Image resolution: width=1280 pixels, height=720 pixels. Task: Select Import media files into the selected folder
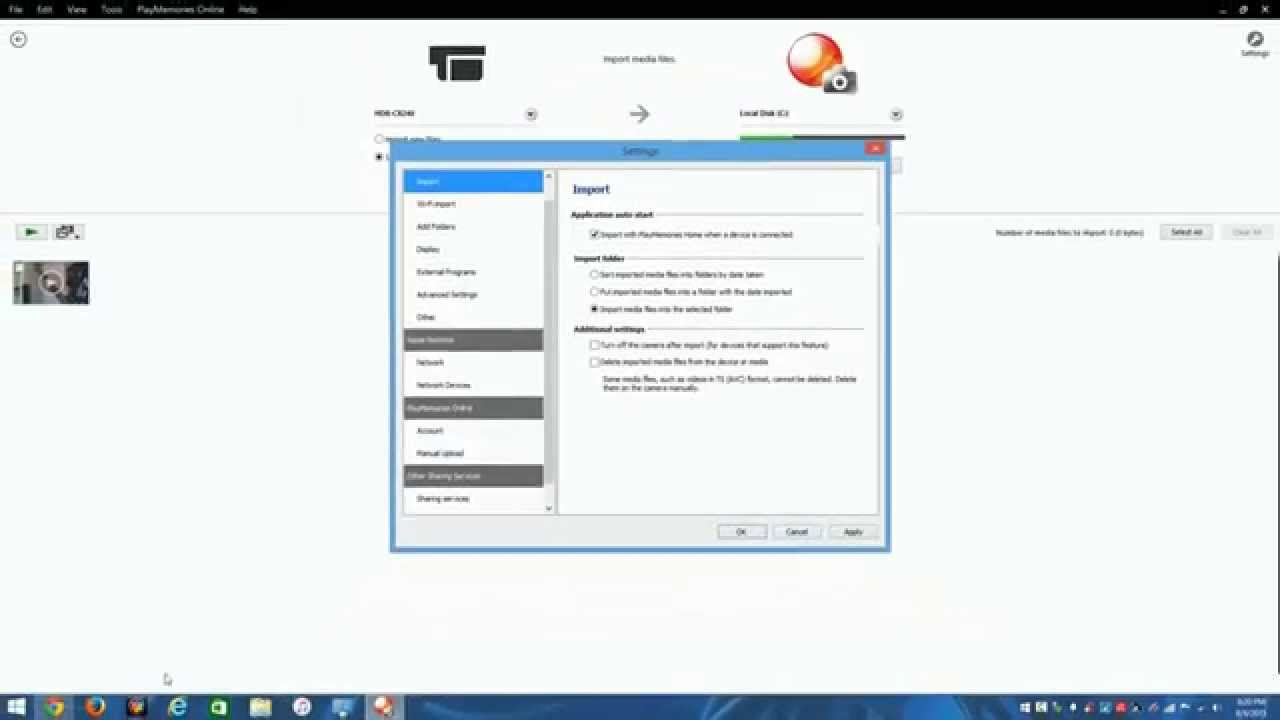point(595,309)
